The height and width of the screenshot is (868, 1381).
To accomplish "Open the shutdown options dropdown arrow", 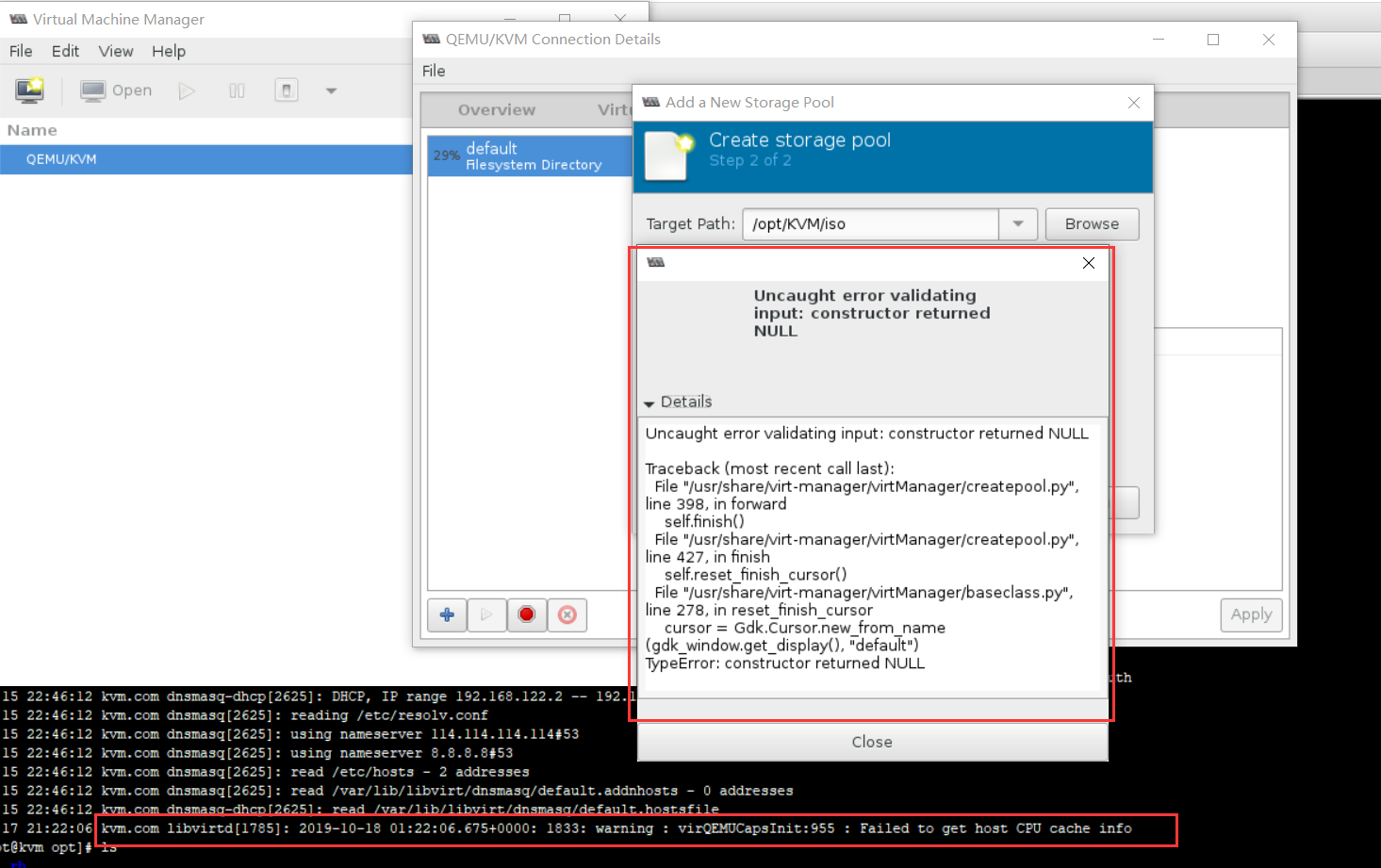I will click(331, 90).
